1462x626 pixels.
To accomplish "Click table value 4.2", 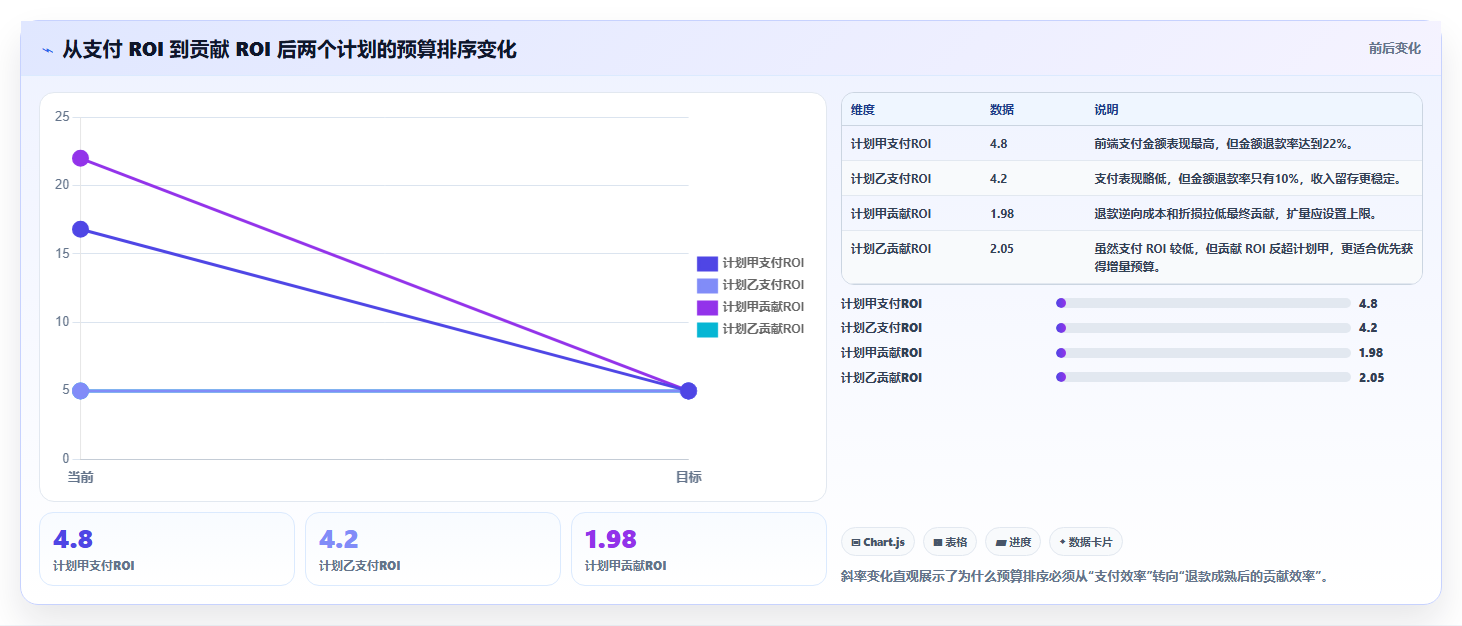I will [998, 179].
